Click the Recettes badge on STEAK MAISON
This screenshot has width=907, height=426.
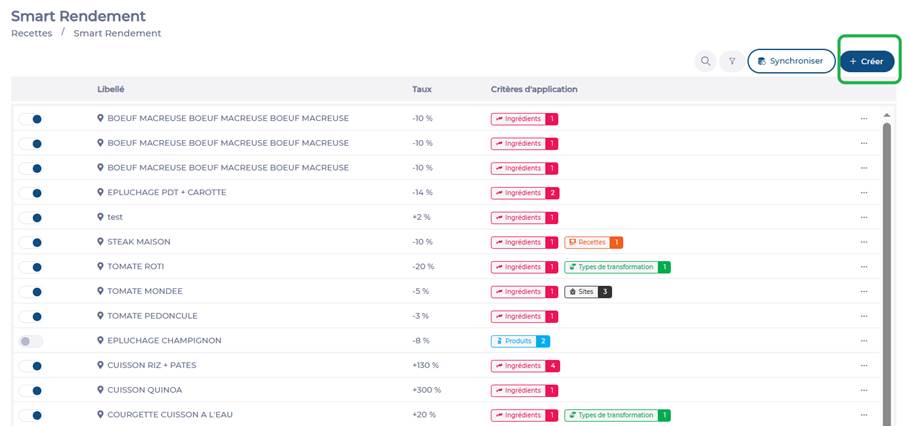pos(593,242)
